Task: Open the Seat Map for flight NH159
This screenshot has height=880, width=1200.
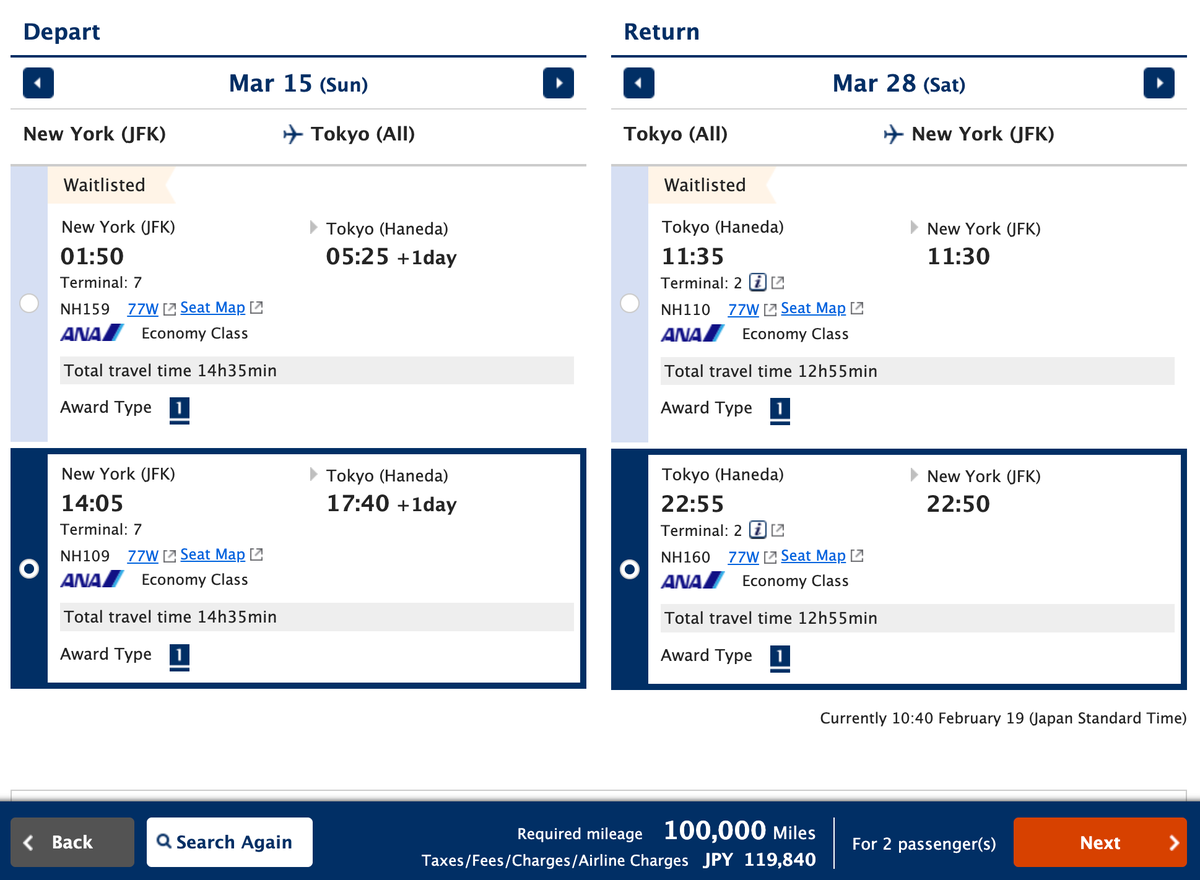Action: (212, 308)
